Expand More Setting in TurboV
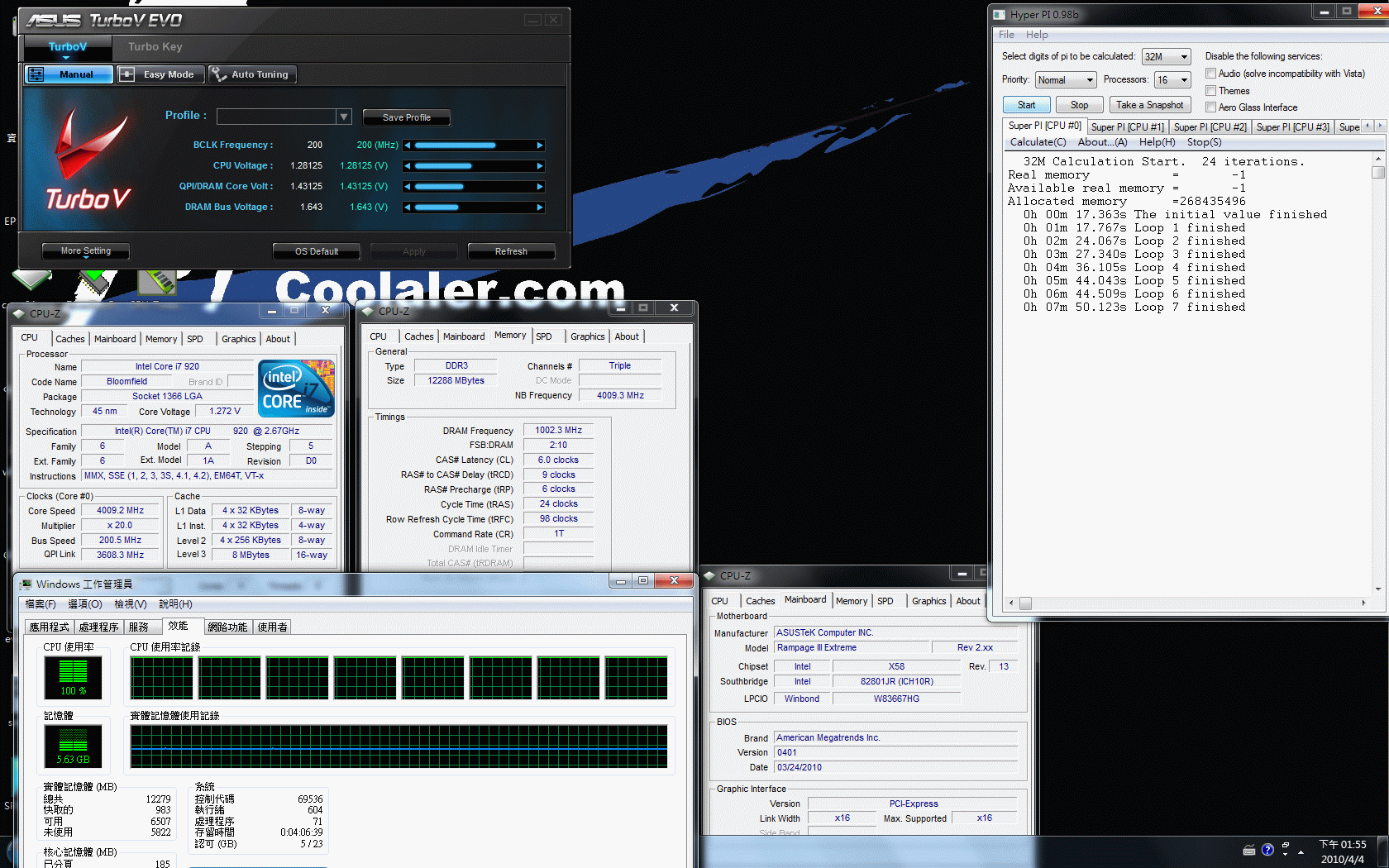Screen dimensions: 1389x868 point(86,251)
